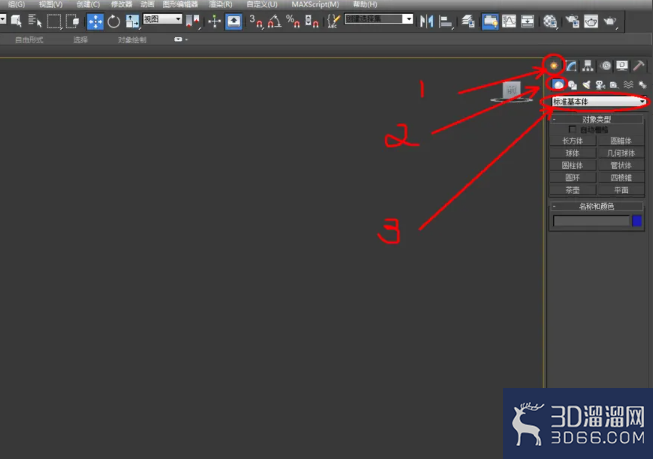The height and width of the screenshot is (459, 653).
Task: Select the Cameras category icon
Action: 600,85
